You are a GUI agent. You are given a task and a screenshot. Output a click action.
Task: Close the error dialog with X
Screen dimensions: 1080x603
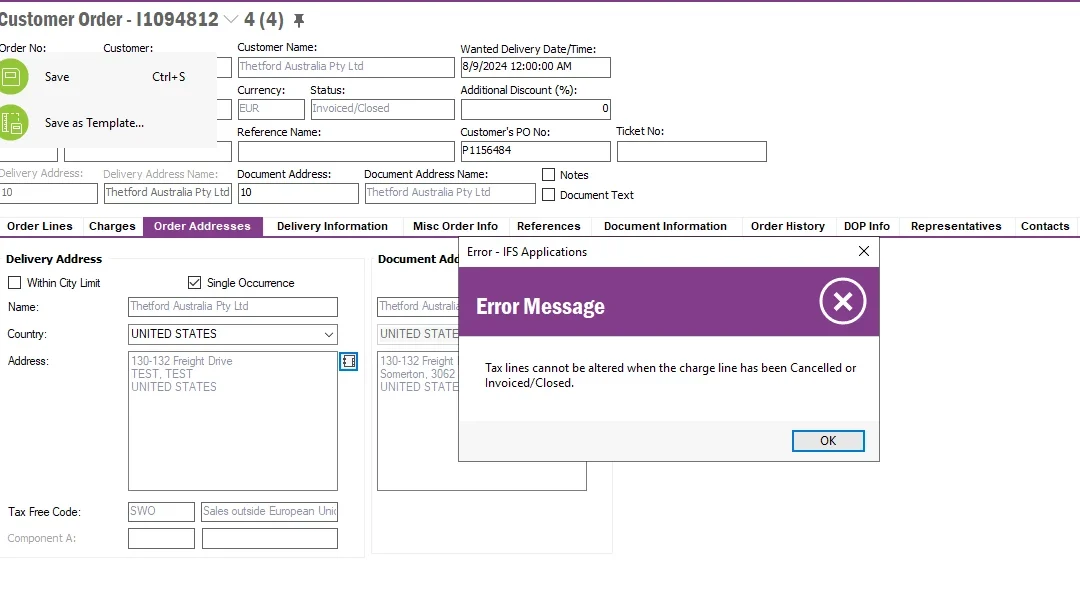click(x=864, y=252)
